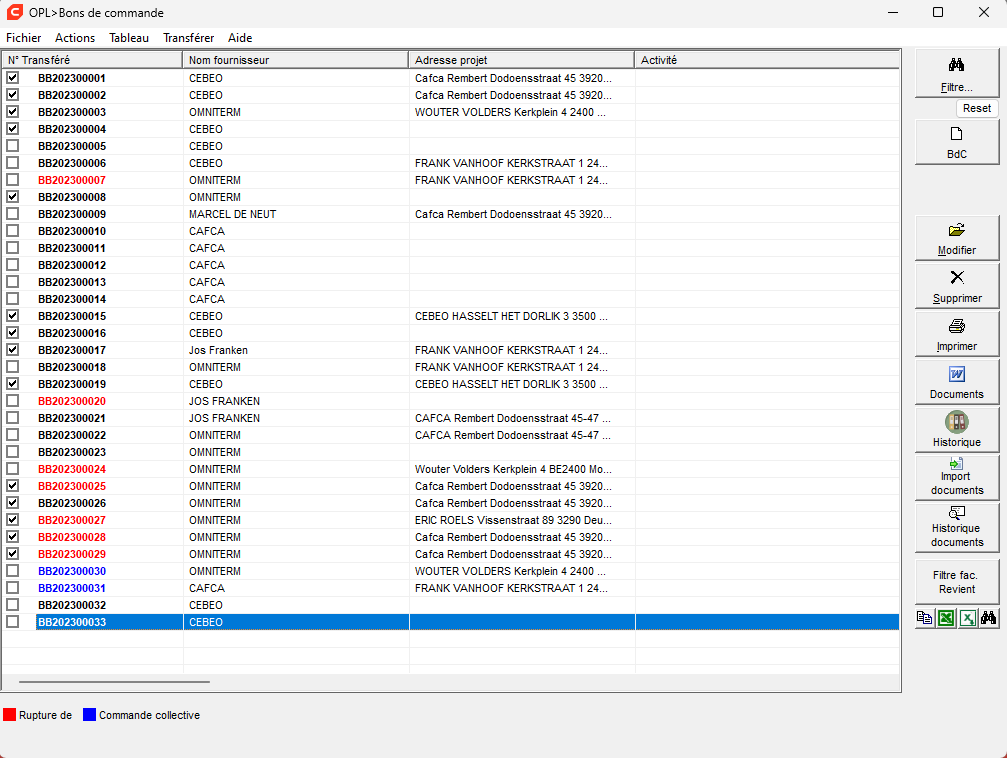This screenshot has width=1007, height=758.
Task: Create a new BdC document
Action: (x=956, y=142)
